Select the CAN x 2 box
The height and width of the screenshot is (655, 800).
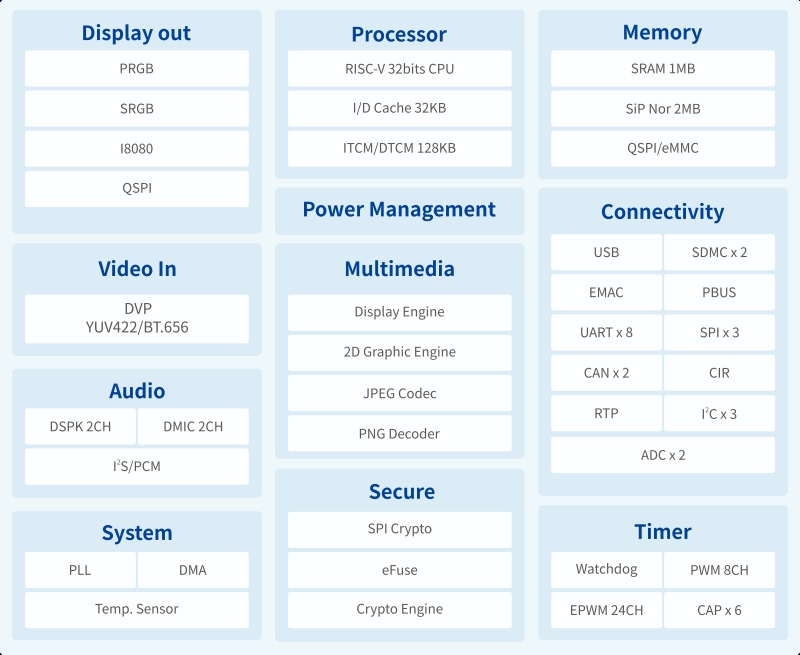606,373
